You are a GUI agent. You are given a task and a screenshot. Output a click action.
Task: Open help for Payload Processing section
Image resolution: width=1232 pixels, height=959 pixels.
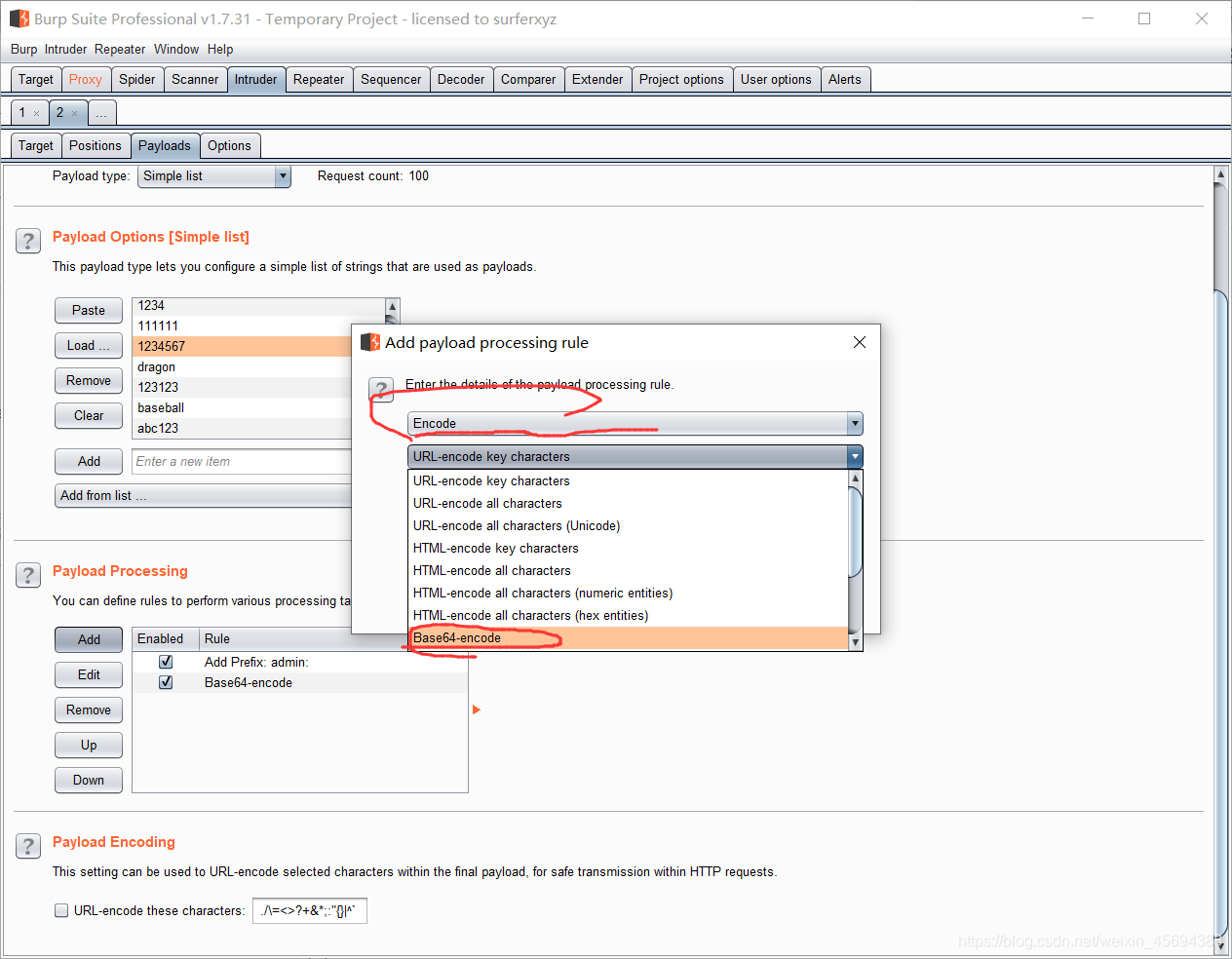pyautogui.click(x=28, y=575)
